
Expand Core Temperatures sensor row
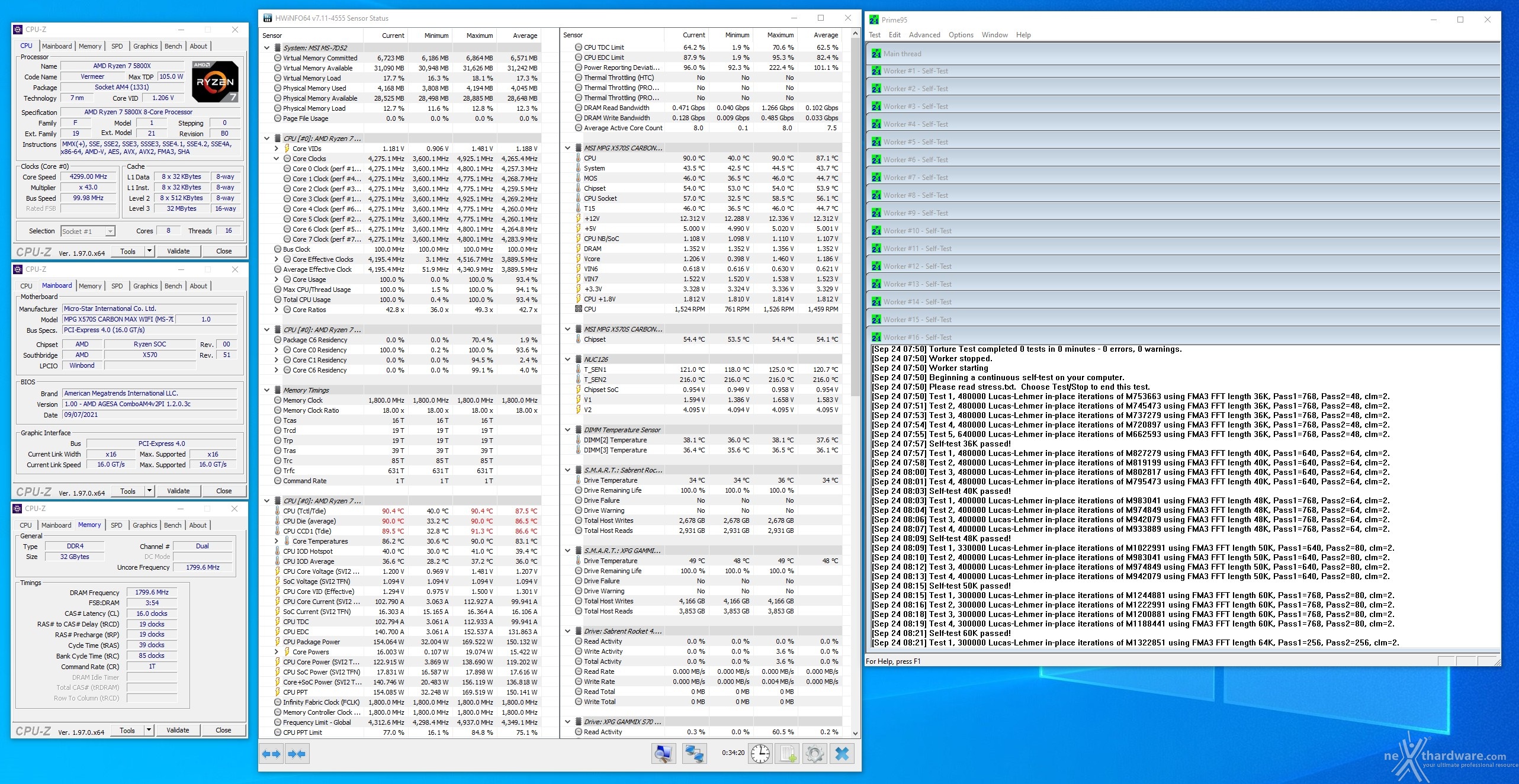point(277,541)
